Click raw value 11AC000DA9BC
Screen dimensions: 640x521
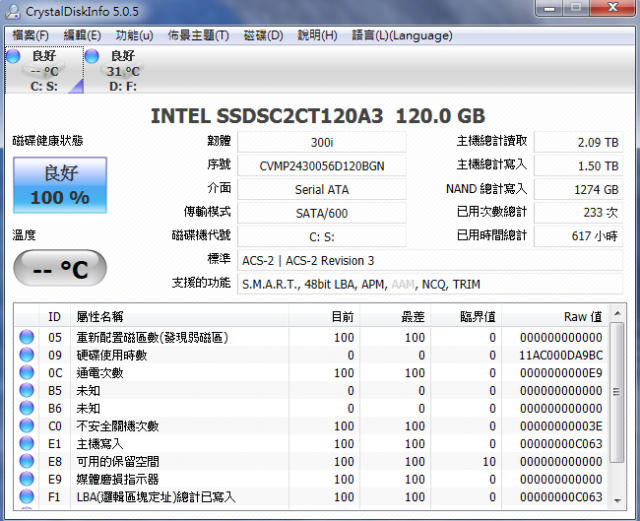click(561, 355)
